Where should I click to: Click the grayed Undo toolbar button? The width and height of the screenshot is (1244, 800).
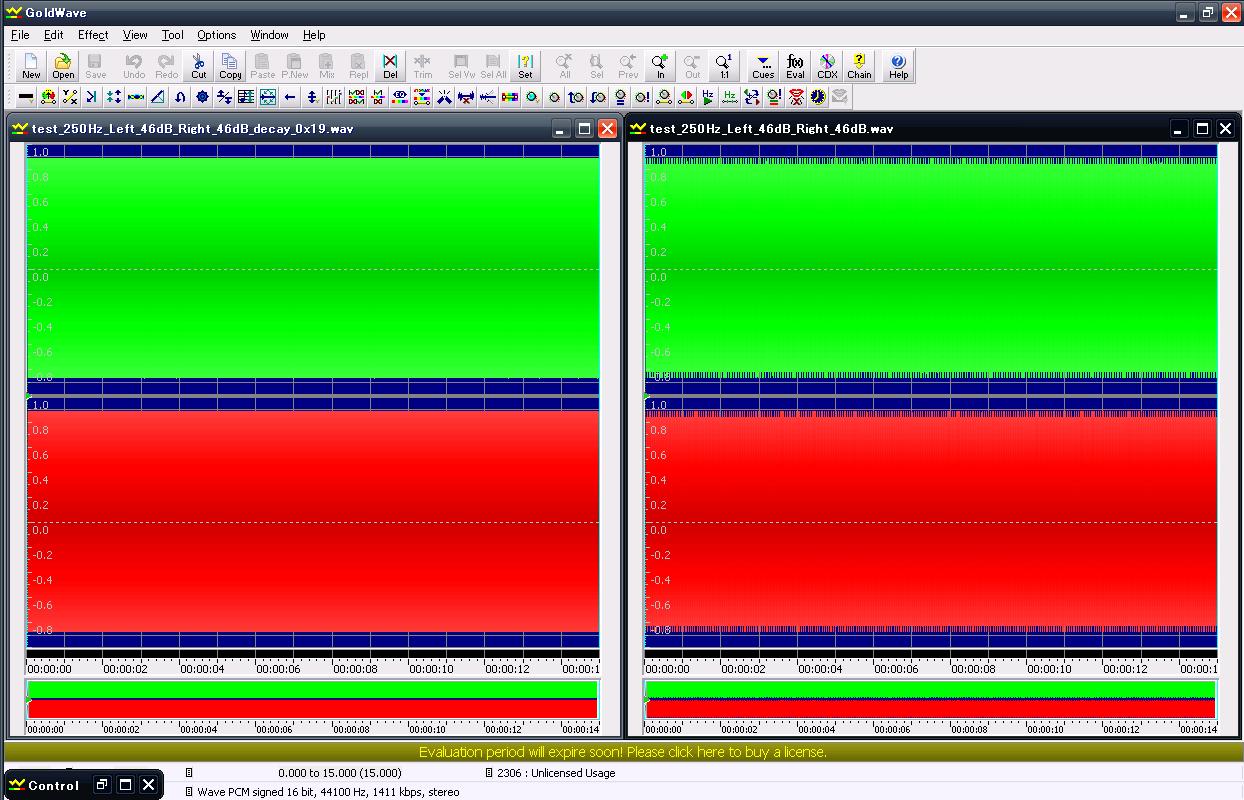click(134, 66)
